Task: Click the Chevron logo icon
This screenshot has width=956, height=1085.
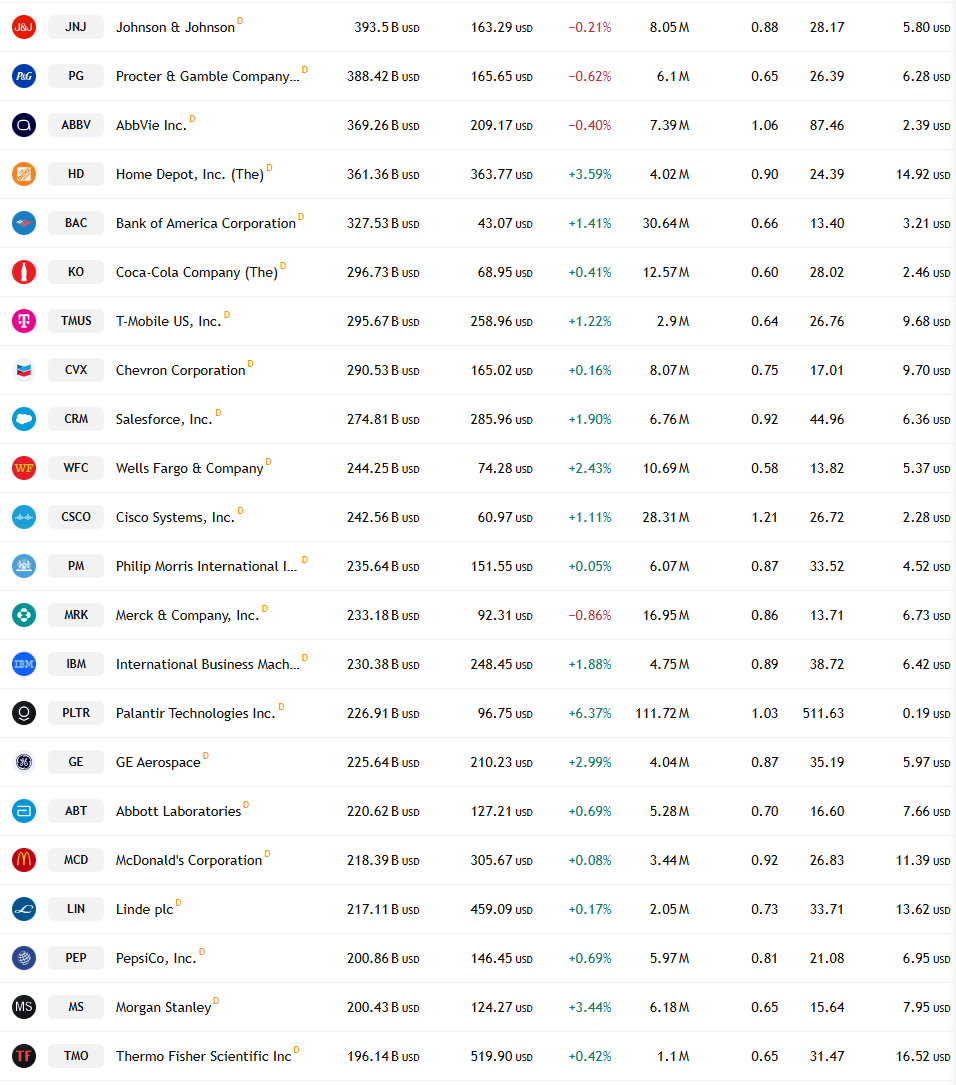Action: 24,370
